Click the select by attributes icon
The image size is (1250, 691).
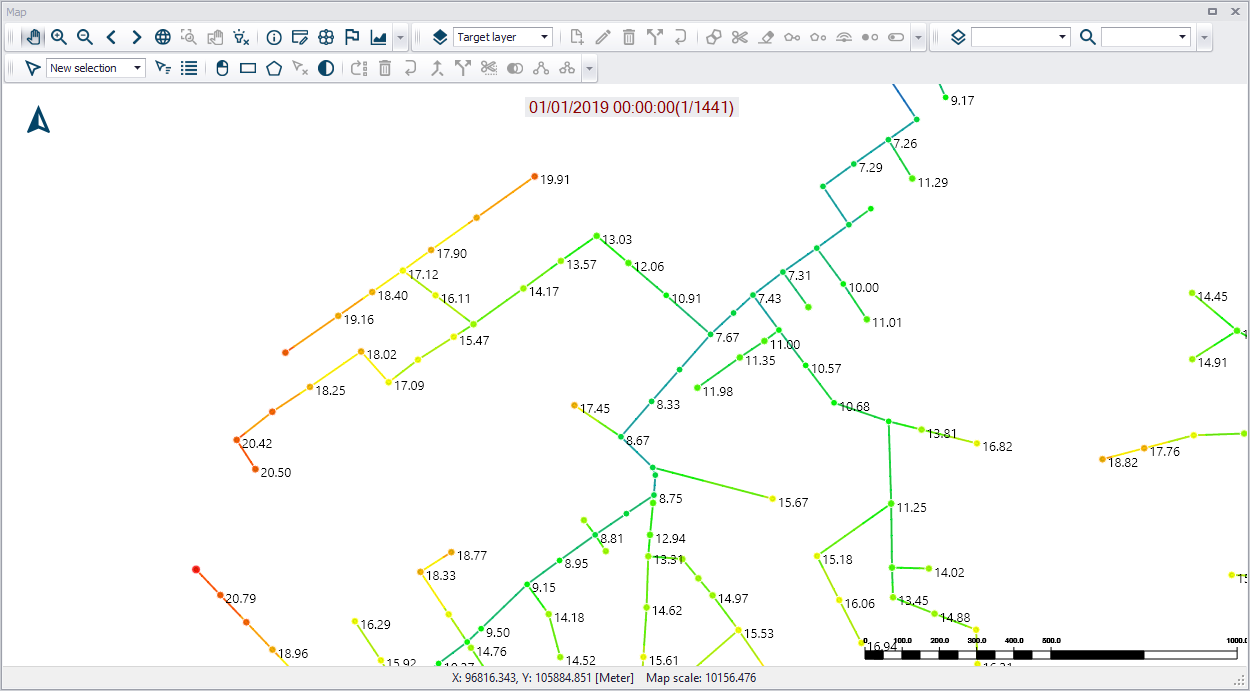pyautogui.click(x=163, y=68)
